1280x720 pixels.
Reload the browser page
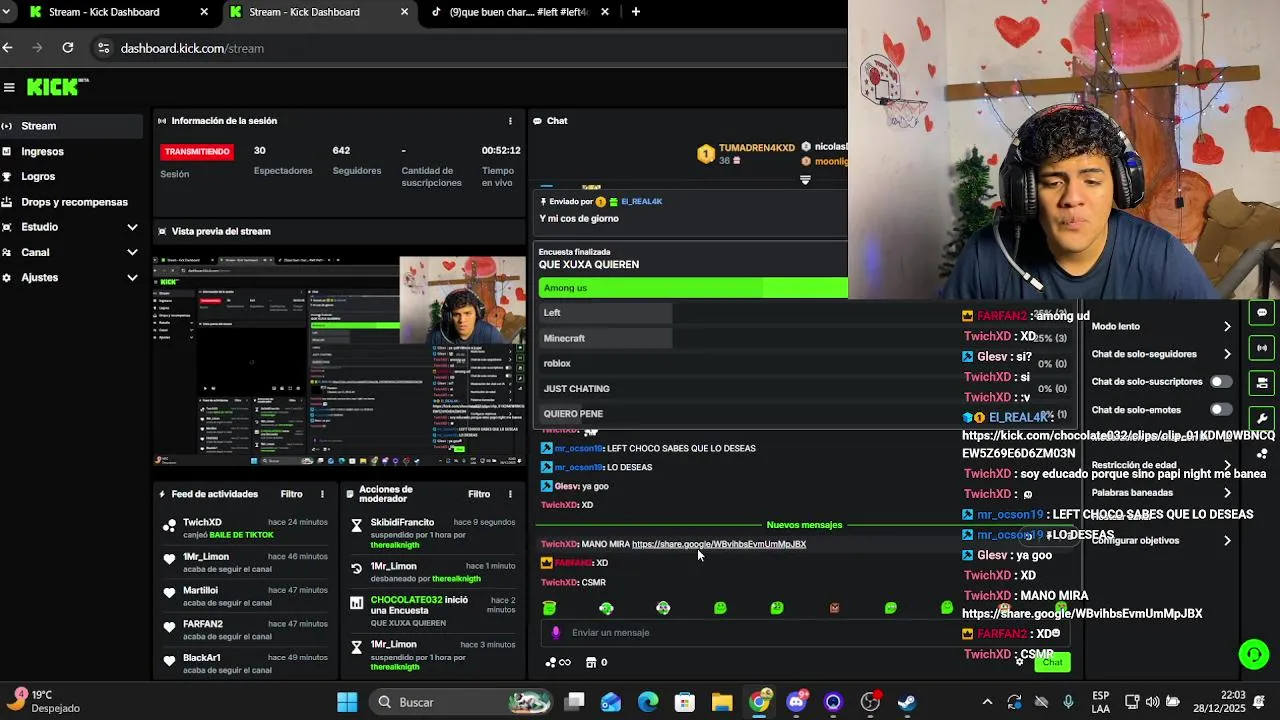[x=67, y=48]
